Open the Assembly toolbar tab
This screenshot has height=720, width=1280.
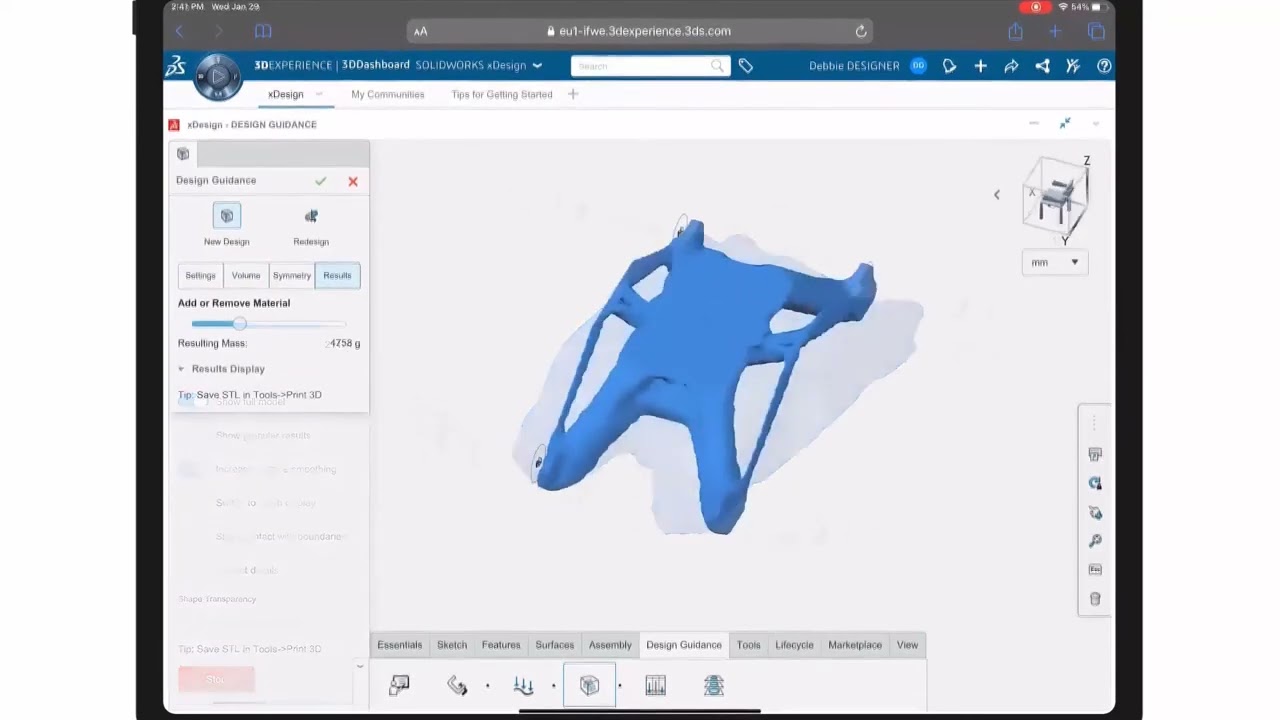[x=610, y=645]
